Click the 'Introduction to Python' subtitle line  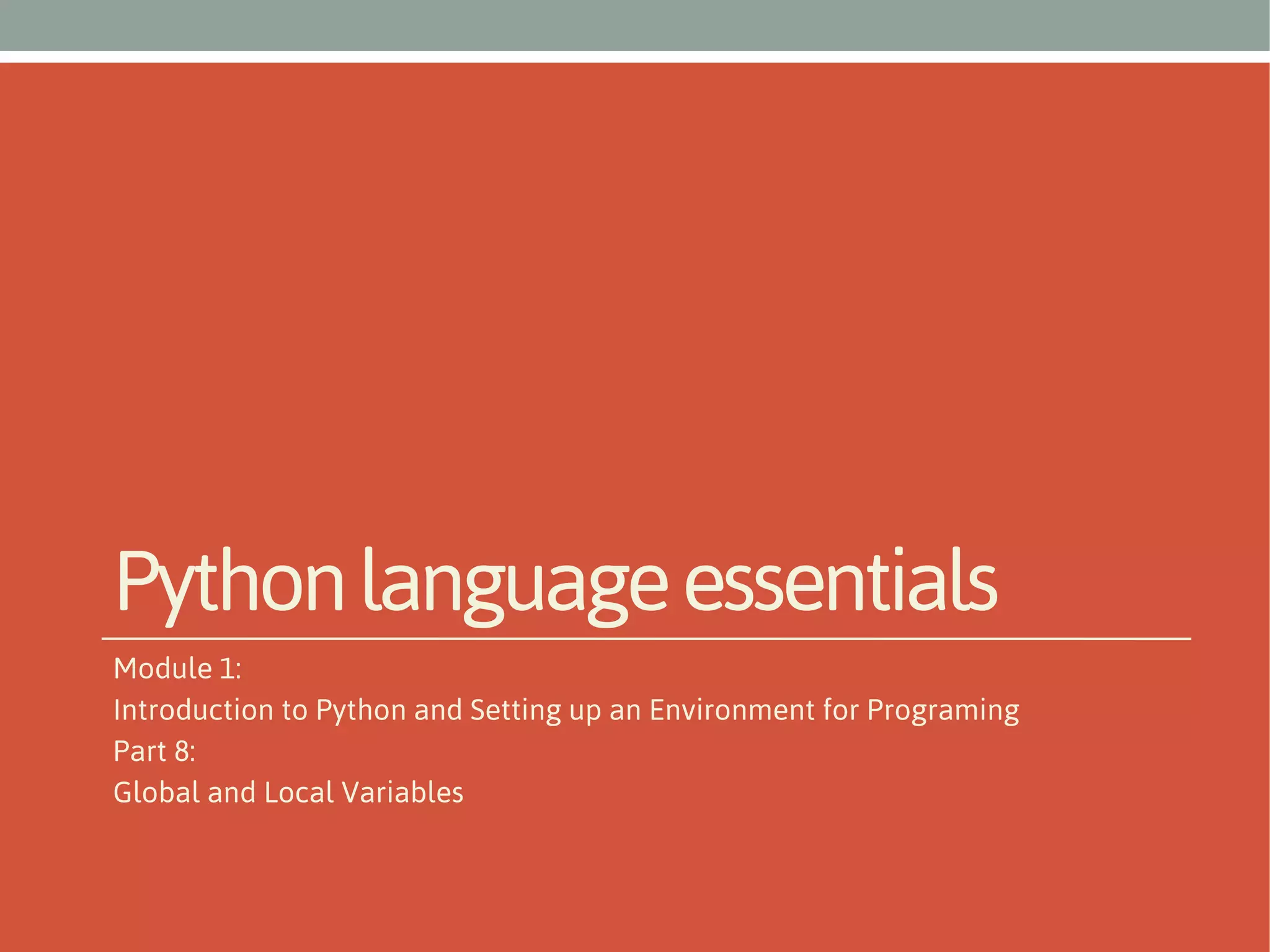566,710
